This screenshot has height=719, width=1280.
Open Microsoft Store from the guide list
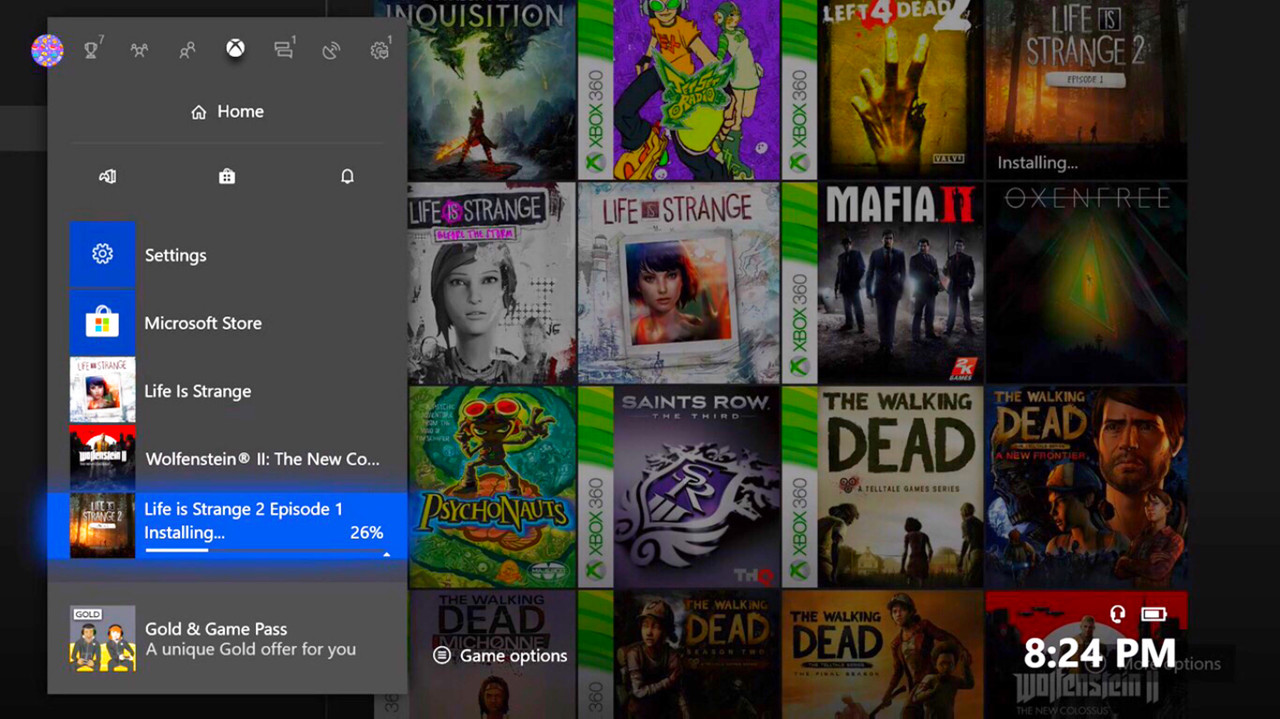(x=227, y=323)
